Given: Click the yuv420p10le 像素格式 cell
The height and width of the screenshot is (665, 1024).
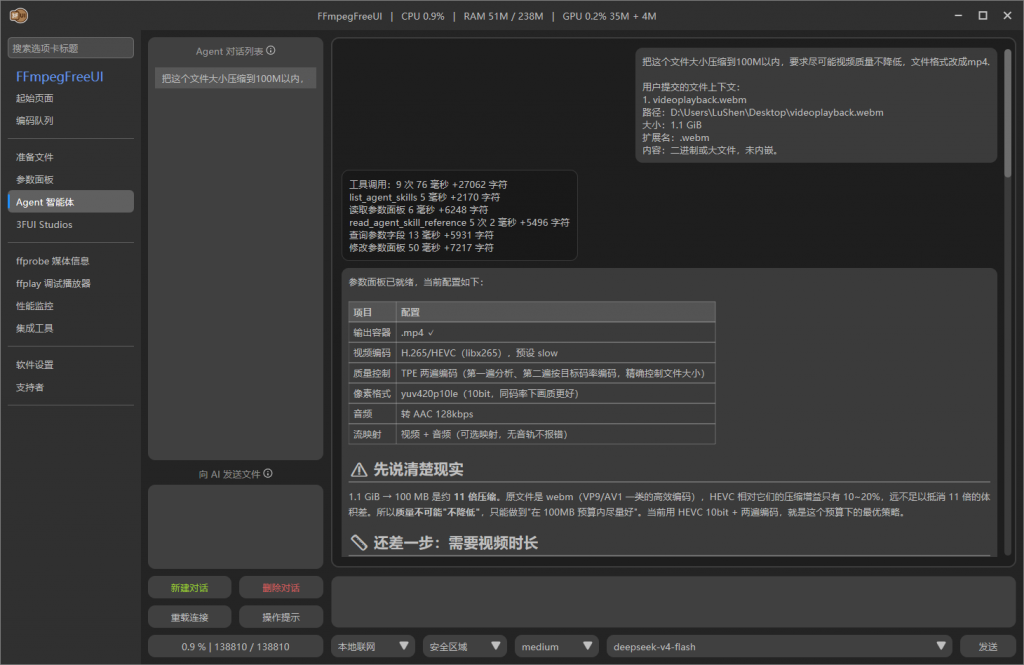Looking at the screenshot, I should click(x=556, y=393).
